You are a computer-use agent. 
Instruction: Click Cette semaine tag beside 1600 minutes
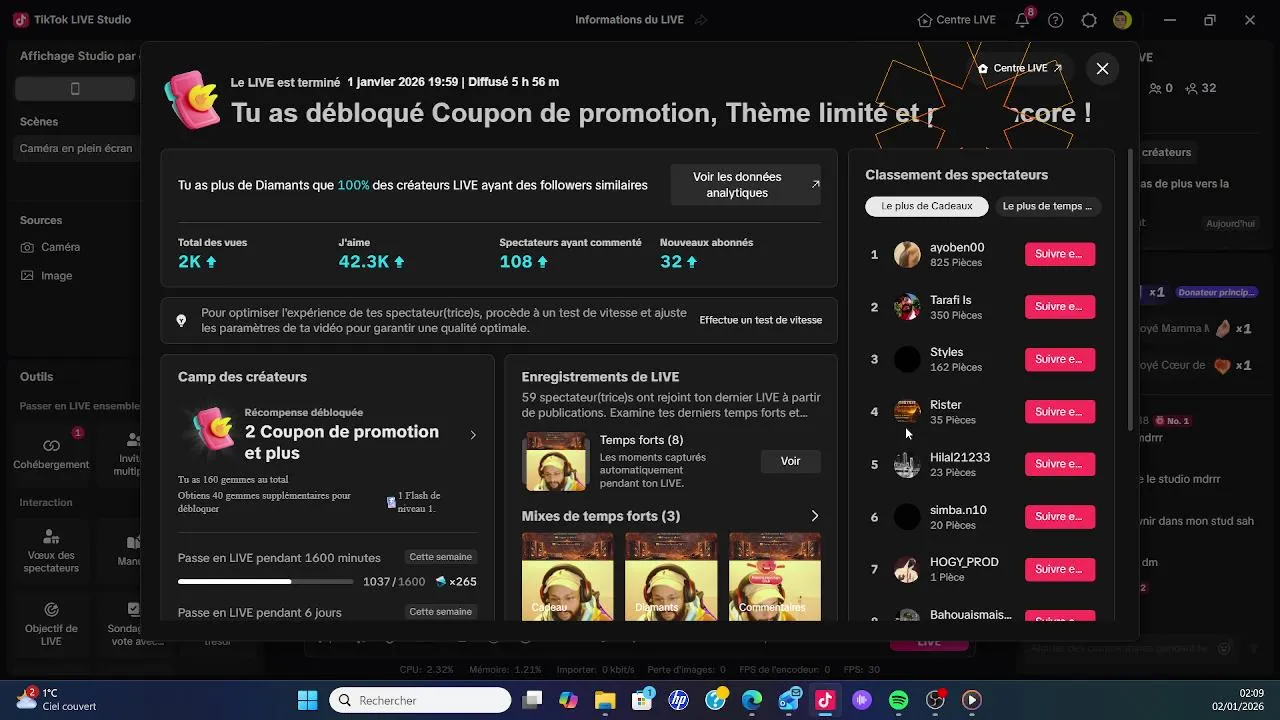[440, 557]
